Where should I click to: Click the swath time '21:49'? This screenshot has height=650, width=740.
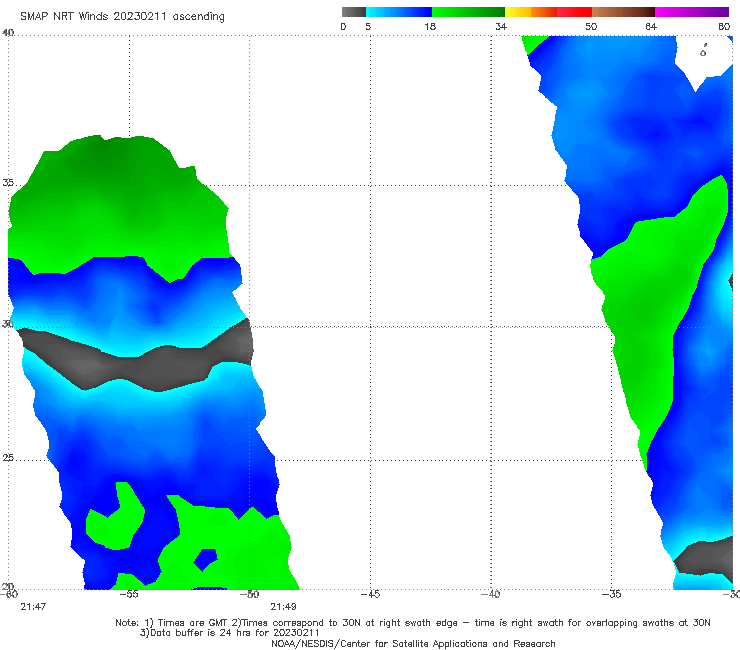pyautogui.click(x=283, y=607)
